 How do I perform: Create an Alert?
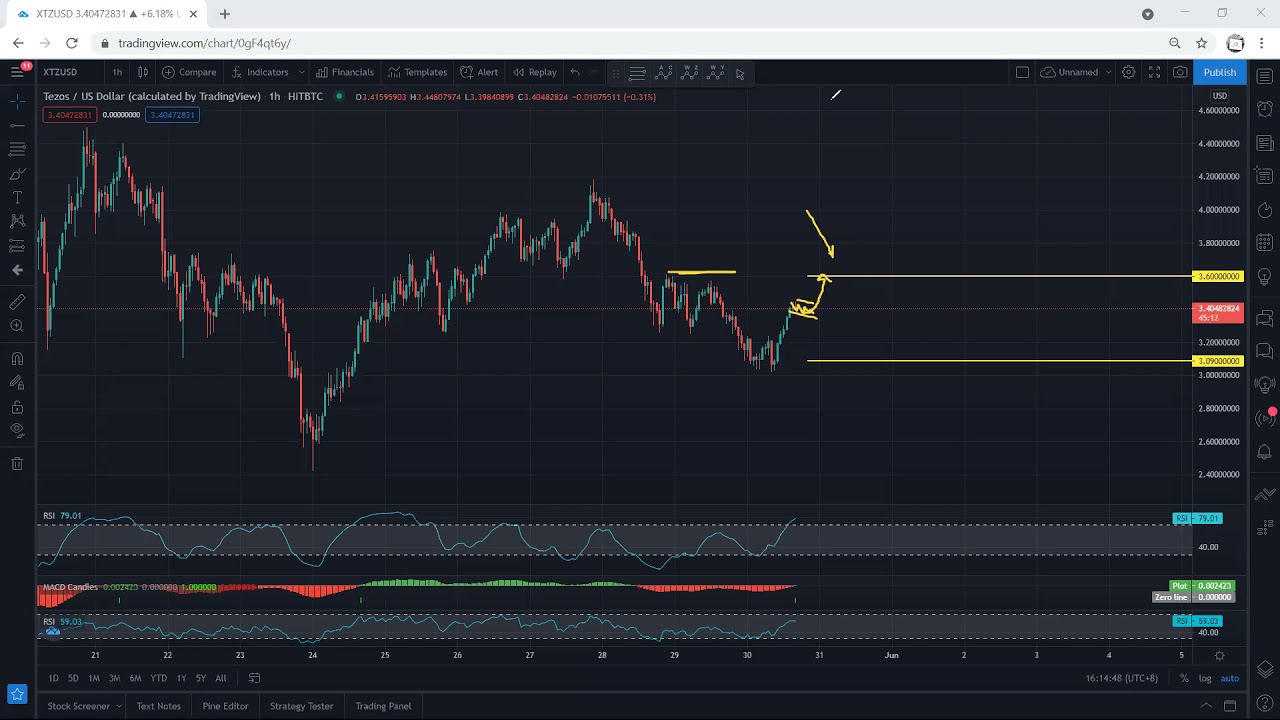click(x=479, y=72)
